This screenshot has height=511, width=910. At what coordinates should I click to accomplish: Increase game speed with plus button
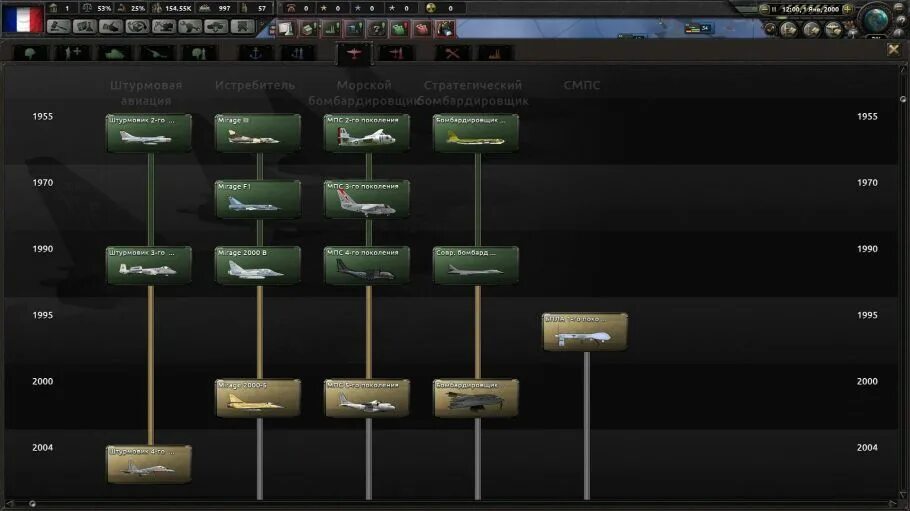tap(847, 9)
